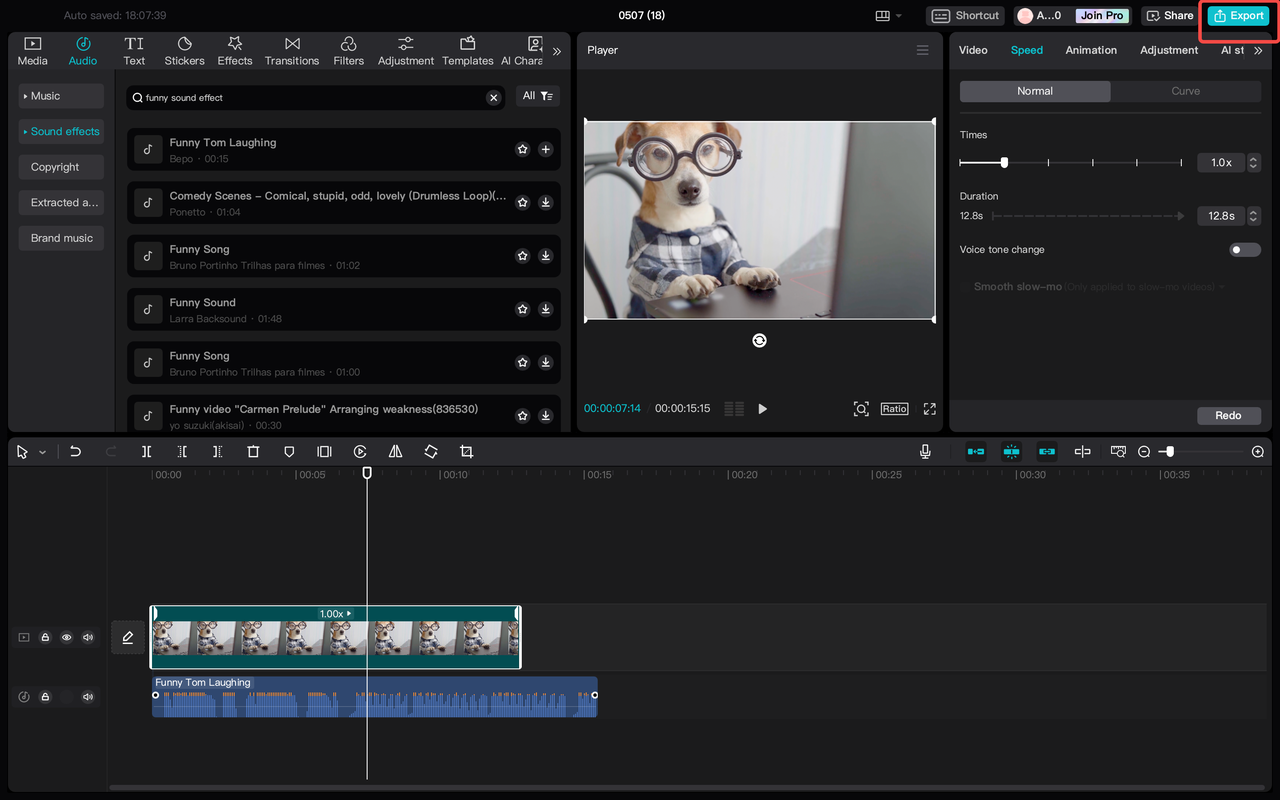Open the Transitions tab
Viewport: 1280px width, 800px height.
(292, 51)
